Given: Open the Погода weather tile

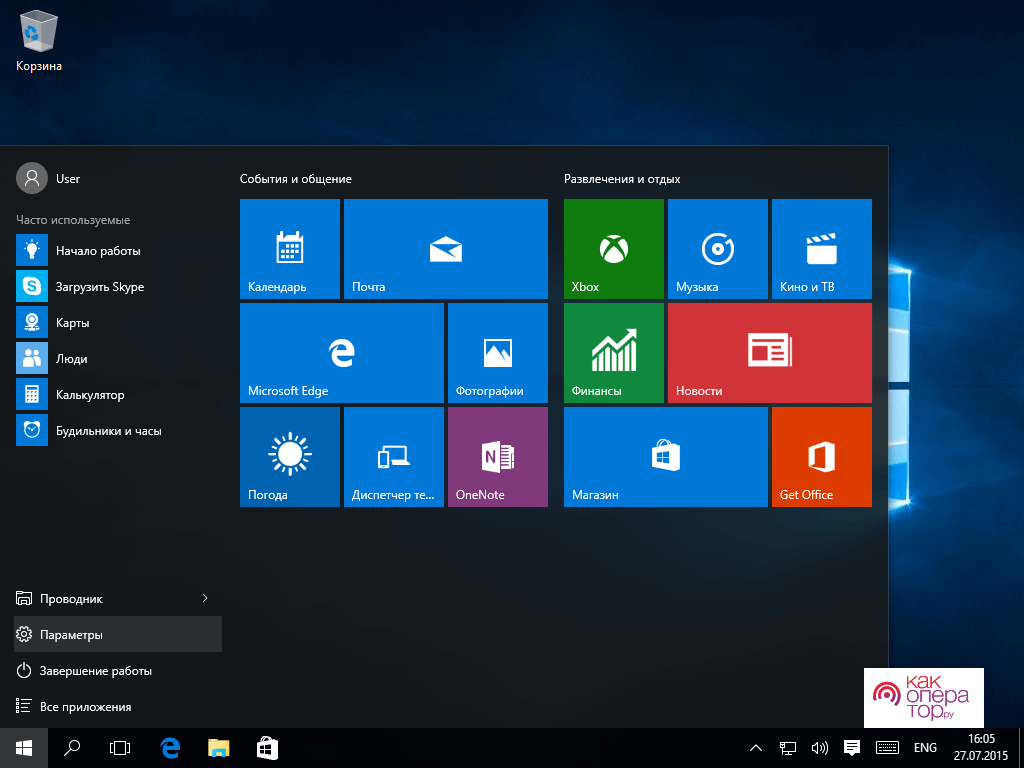Looking at the screenshot, I should point(289,456).
